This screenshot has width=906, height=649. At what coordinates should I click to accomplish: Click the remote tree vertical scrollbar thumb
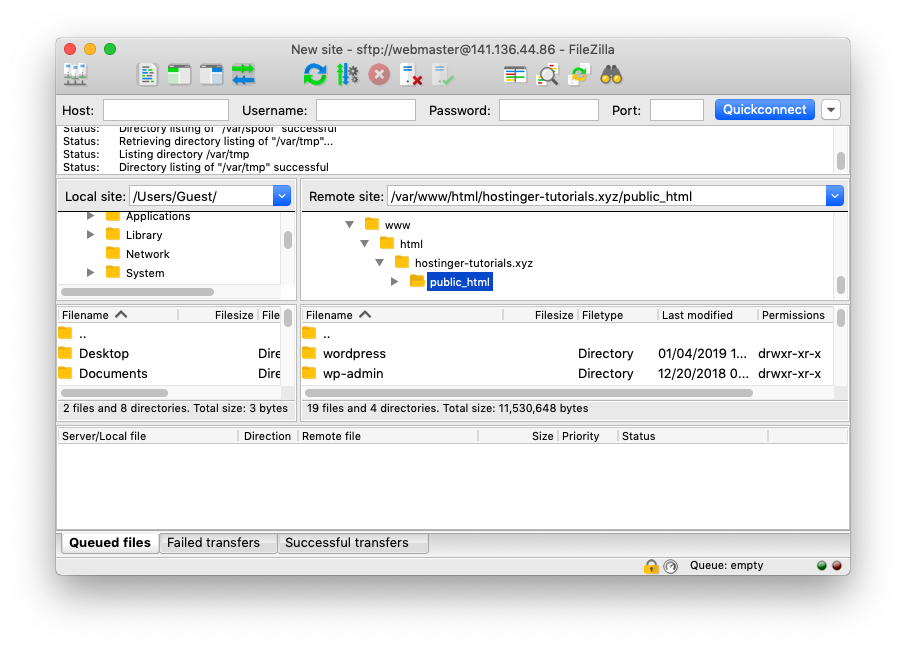pyautogui.click(x=841, y=284)
